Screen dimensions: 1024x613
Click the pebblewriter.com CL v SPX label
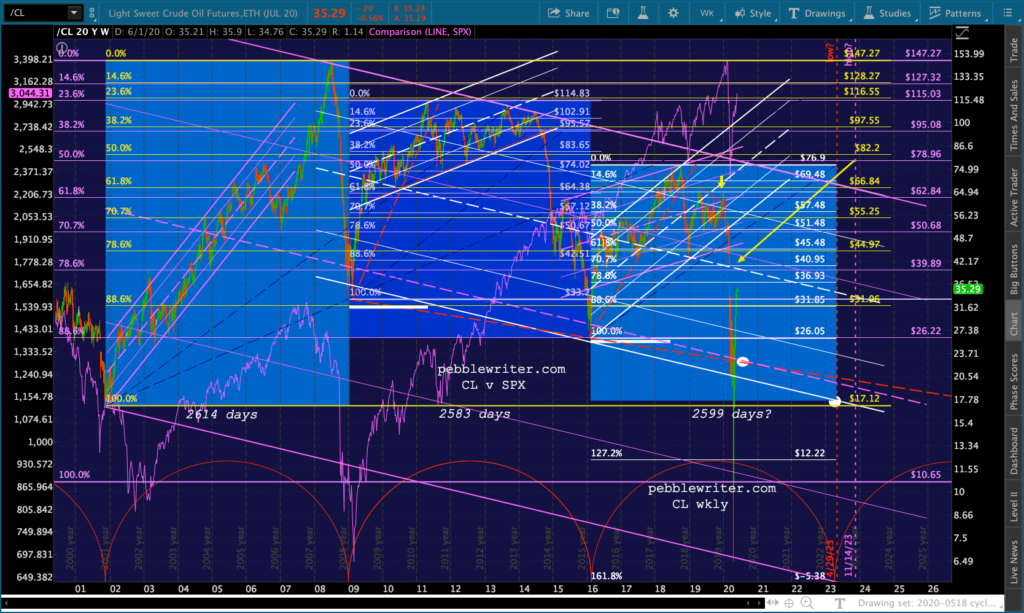[x=502, y=377]
